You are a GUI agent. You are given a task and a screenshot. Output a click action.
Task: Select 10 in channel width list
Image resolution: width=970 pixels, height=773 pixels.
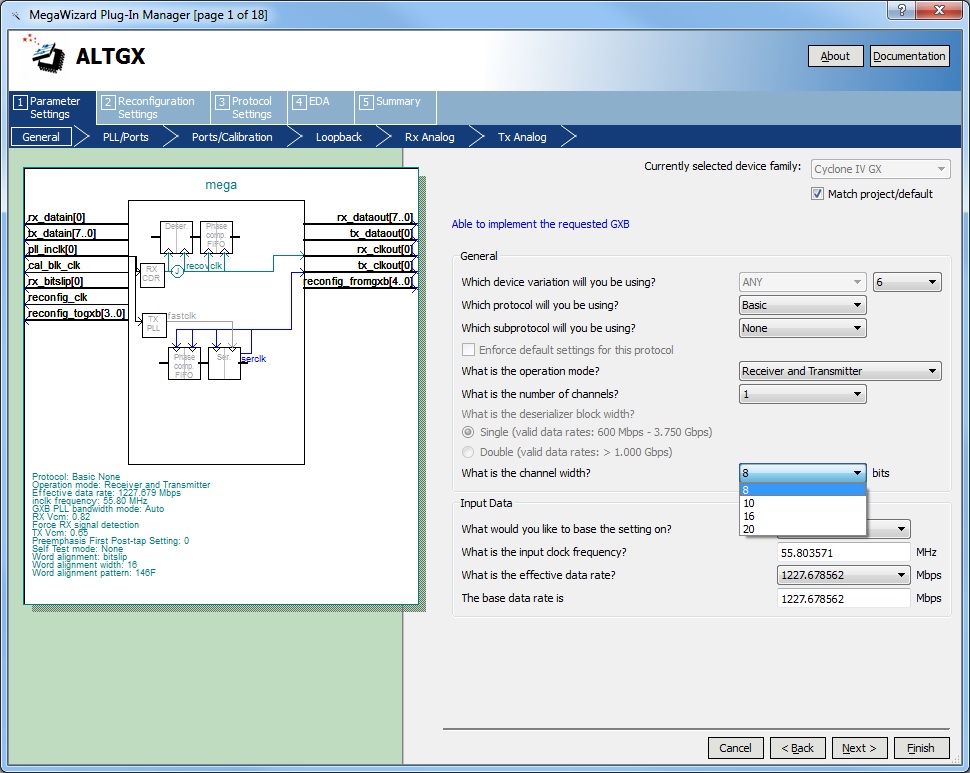tap(802, 503)
